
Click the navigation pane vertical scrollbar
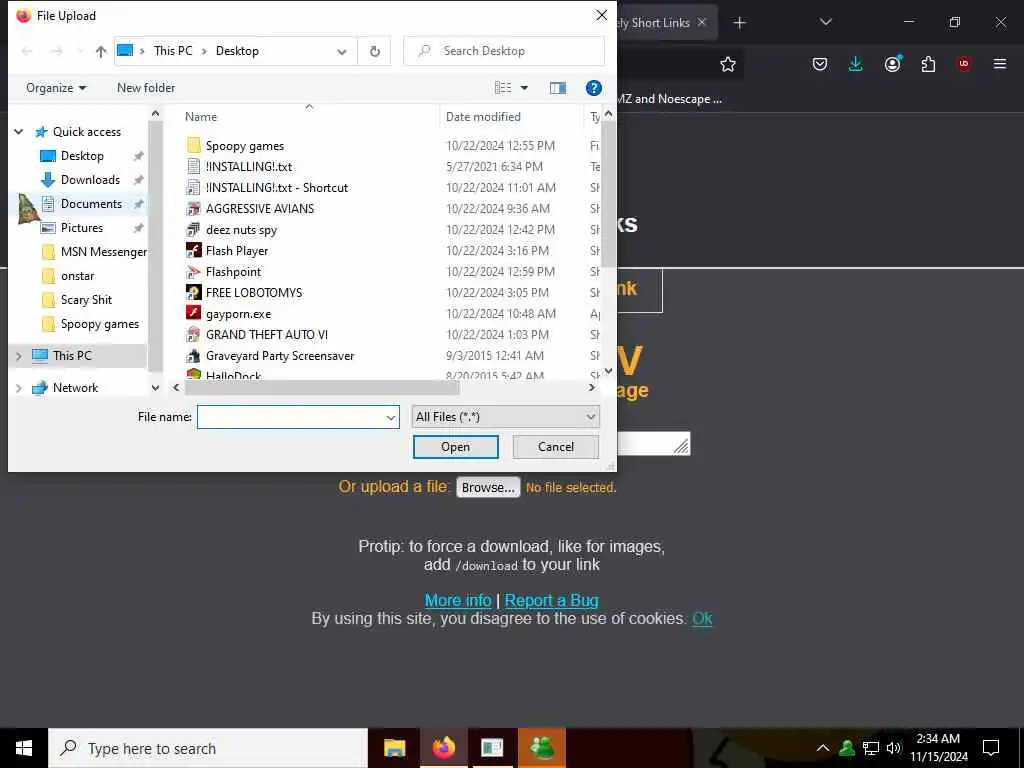pyautogui.click(x=155, y=245)
